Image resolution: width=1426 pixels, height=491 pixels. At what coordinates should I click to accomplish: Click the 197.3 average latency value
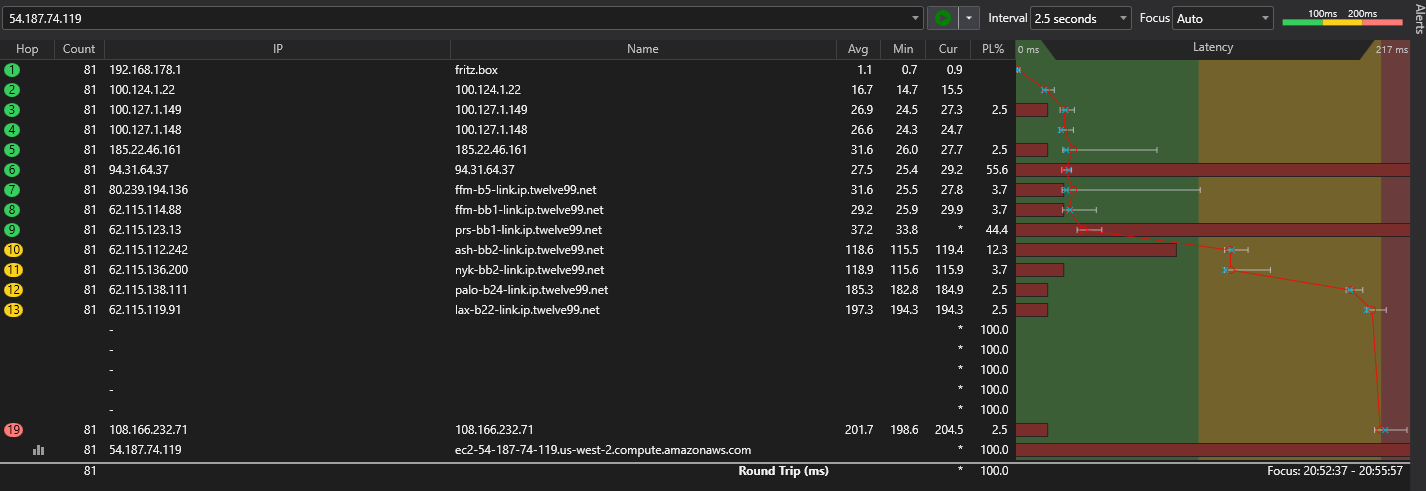[x=860, y=310]
